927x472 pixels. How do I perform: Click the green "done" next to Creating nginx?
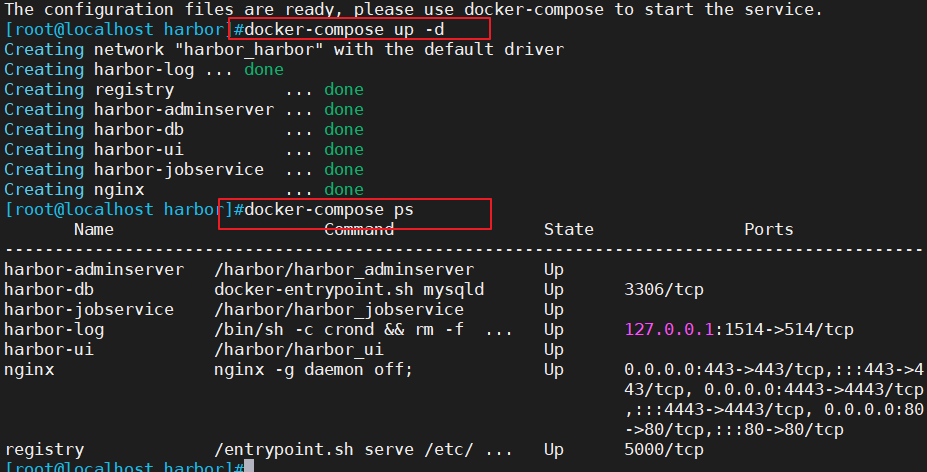[343, 190]
